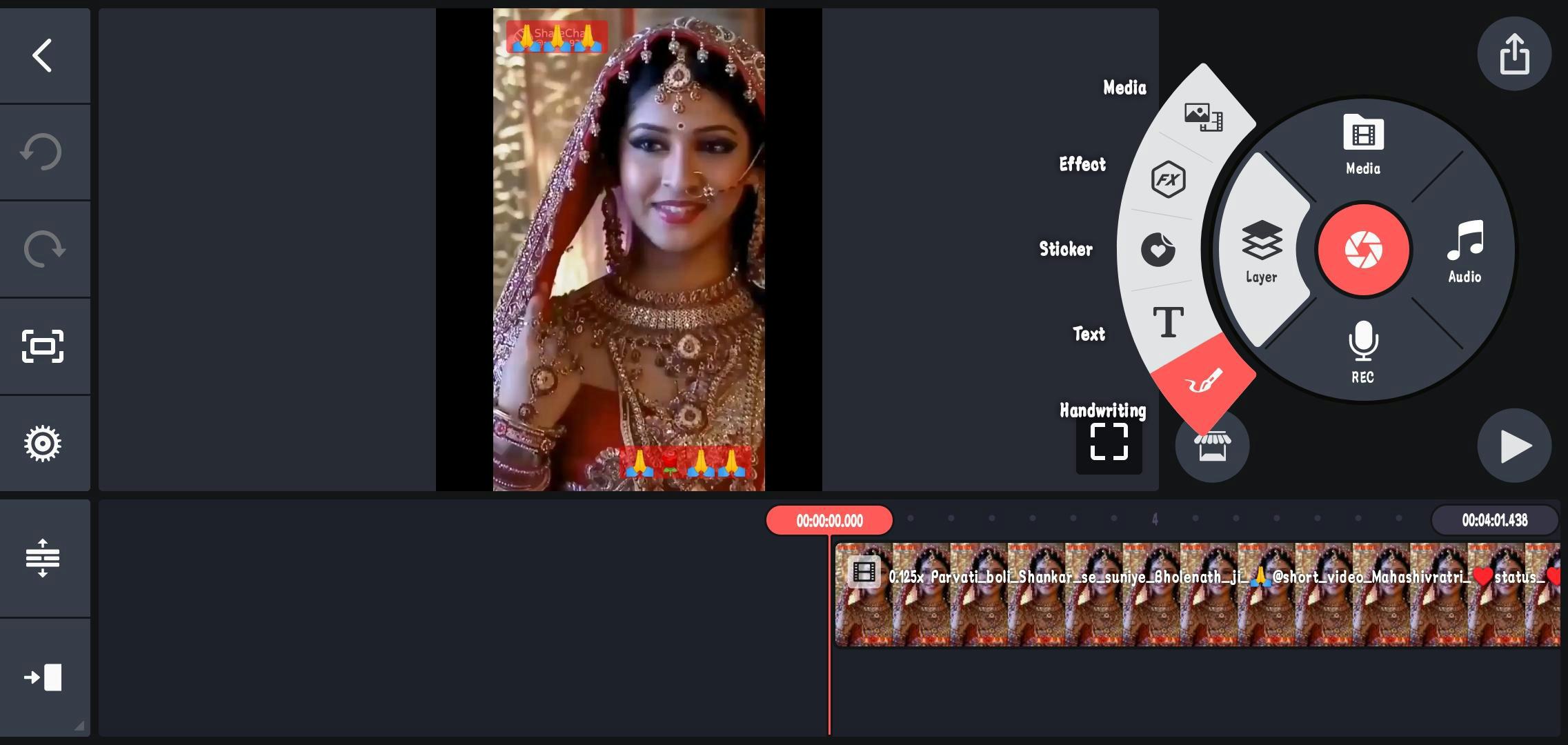The height and width of the screenshot is (745, 1568).
Task: Expand the timeline track view
Action: point(43,558)
